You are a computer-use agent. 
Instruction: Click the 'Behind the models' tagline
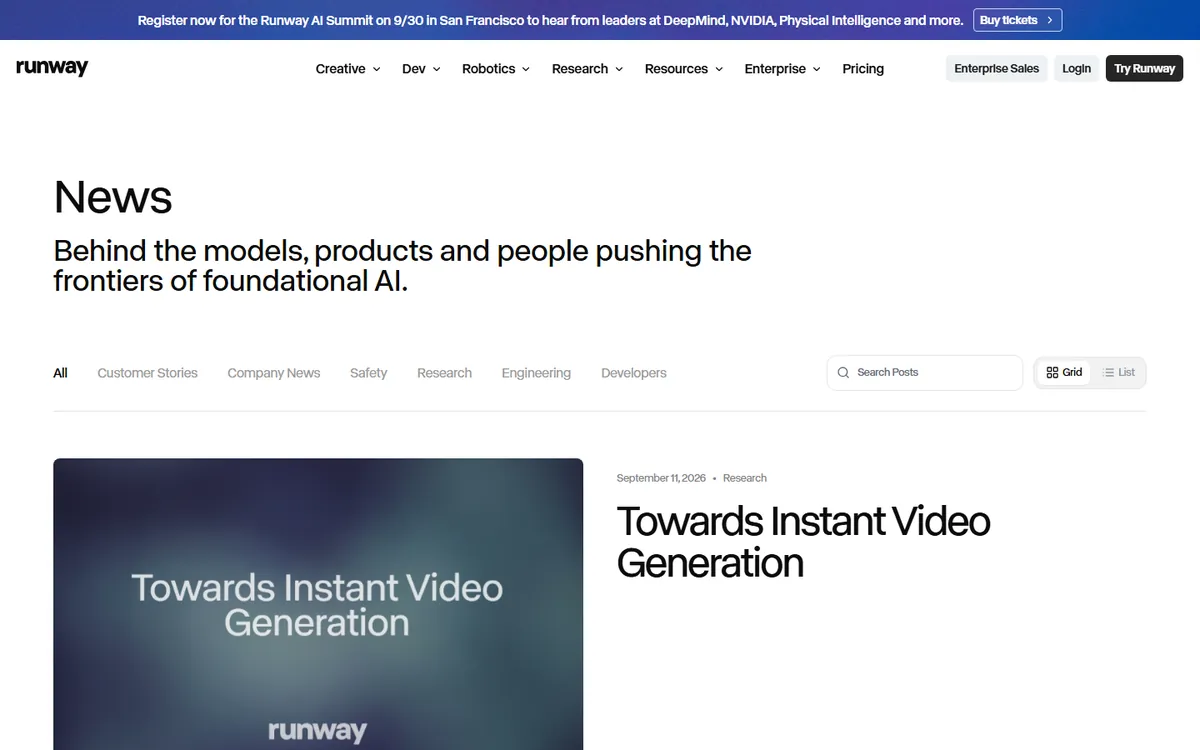(x=402, y=265)
